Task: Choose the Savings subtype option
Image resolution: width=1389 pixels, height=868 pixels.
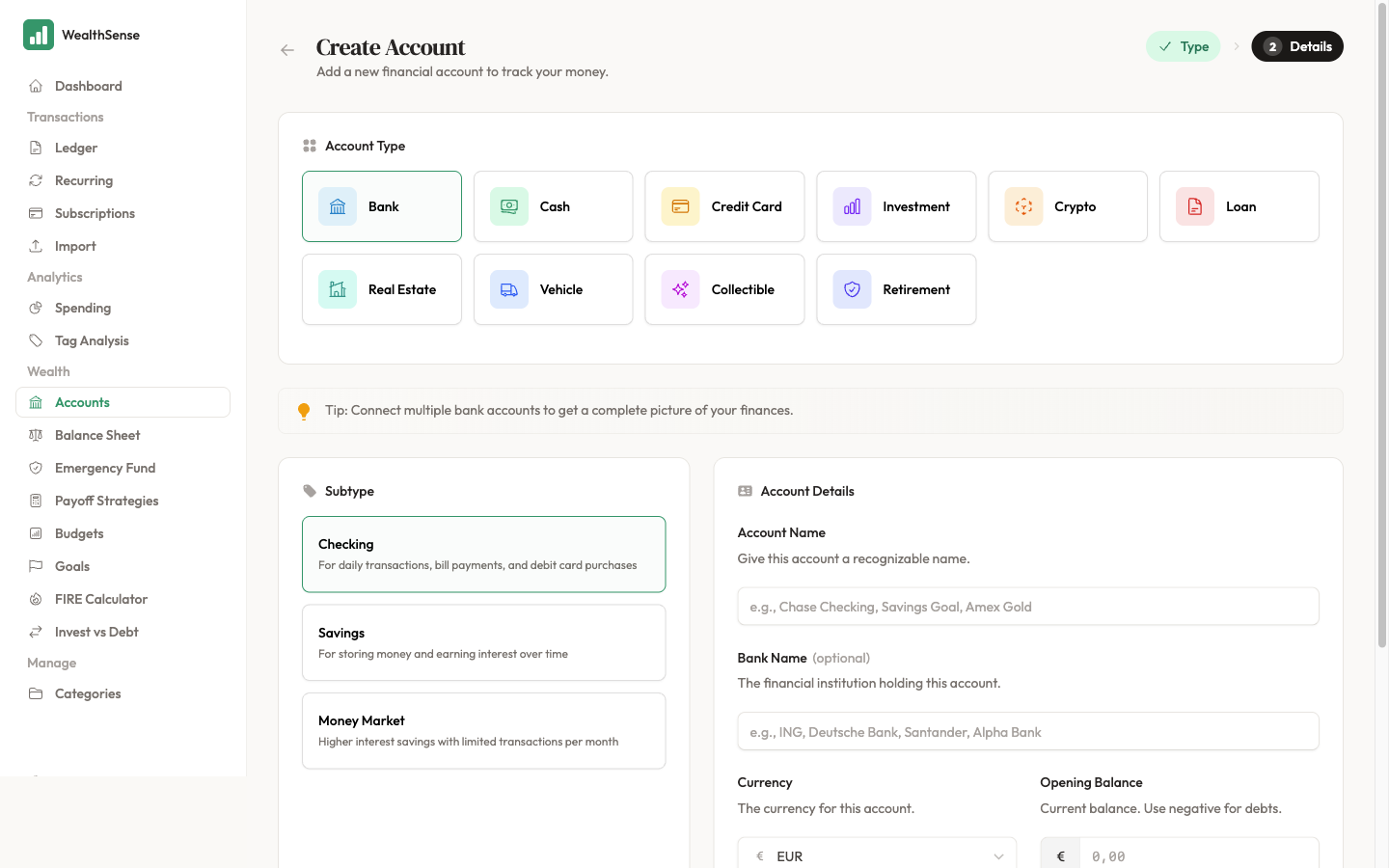Action: tap(484, 642)
